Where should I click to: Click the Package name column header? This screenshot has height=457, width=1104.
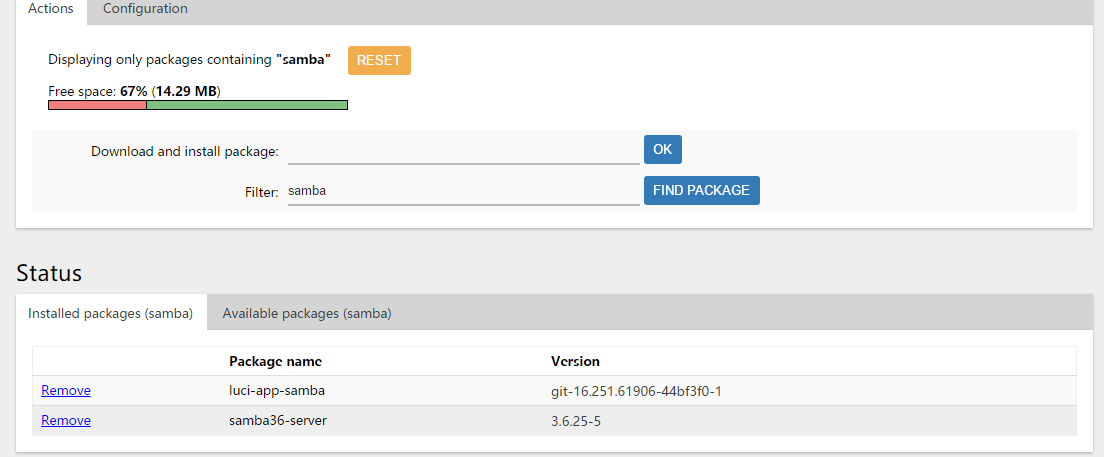point(275,361)
